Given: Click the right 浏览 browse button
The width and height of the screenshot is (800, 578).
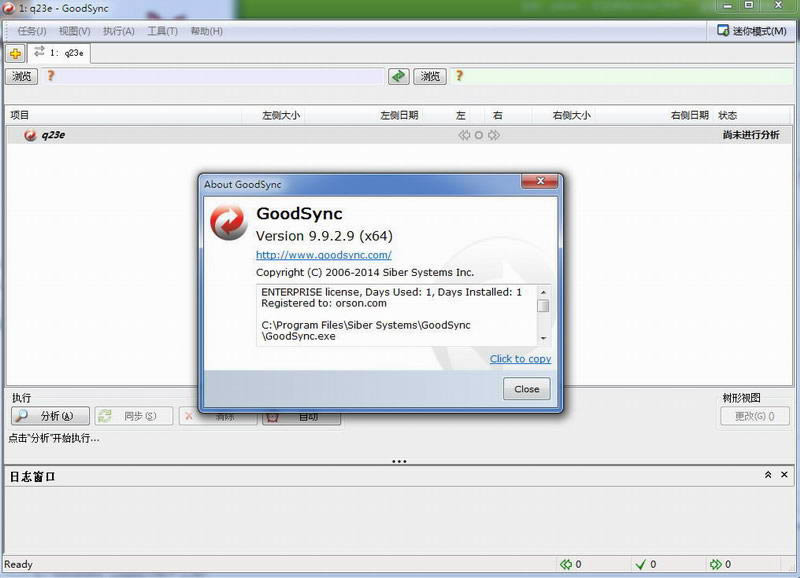Looking at the screenshot, I should (x=430, y=76).
